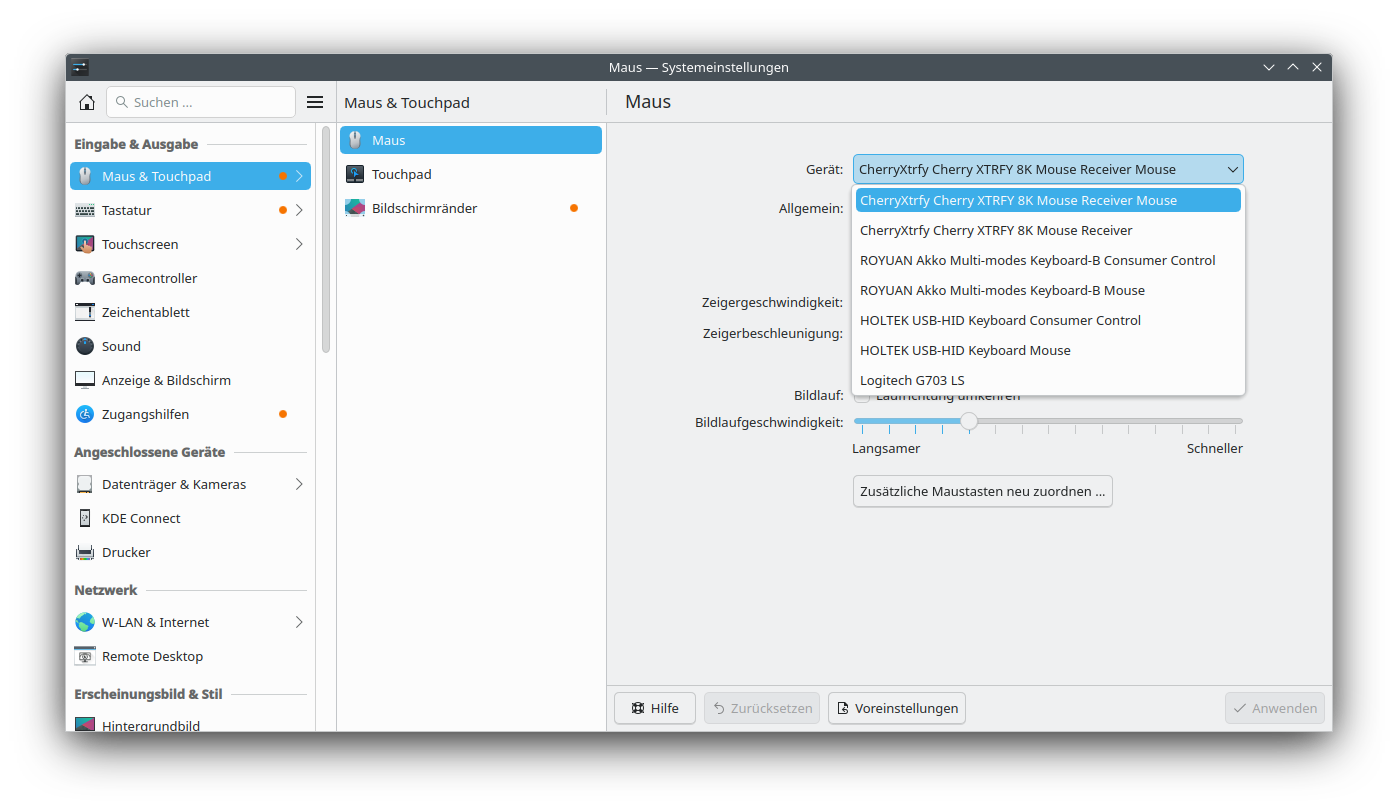This screenshot has width=1399, height=810.
Task: Click the Datenträger & Kameras drive icon
Action: point(85,484)
